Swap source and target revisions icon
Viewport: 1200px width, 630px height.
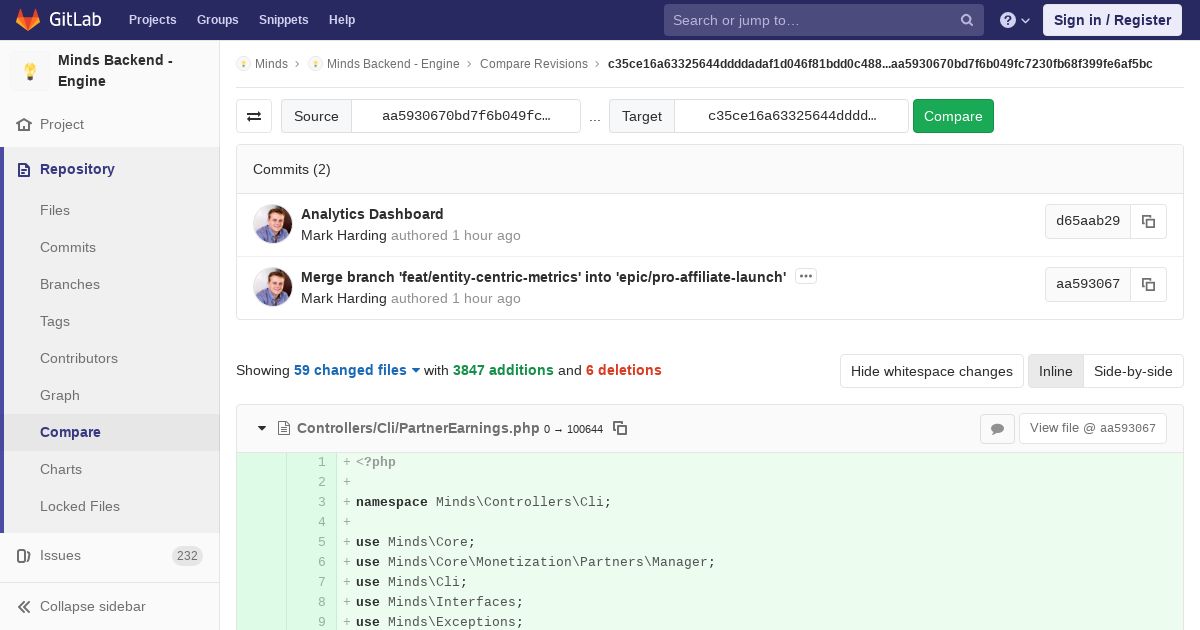254,116
